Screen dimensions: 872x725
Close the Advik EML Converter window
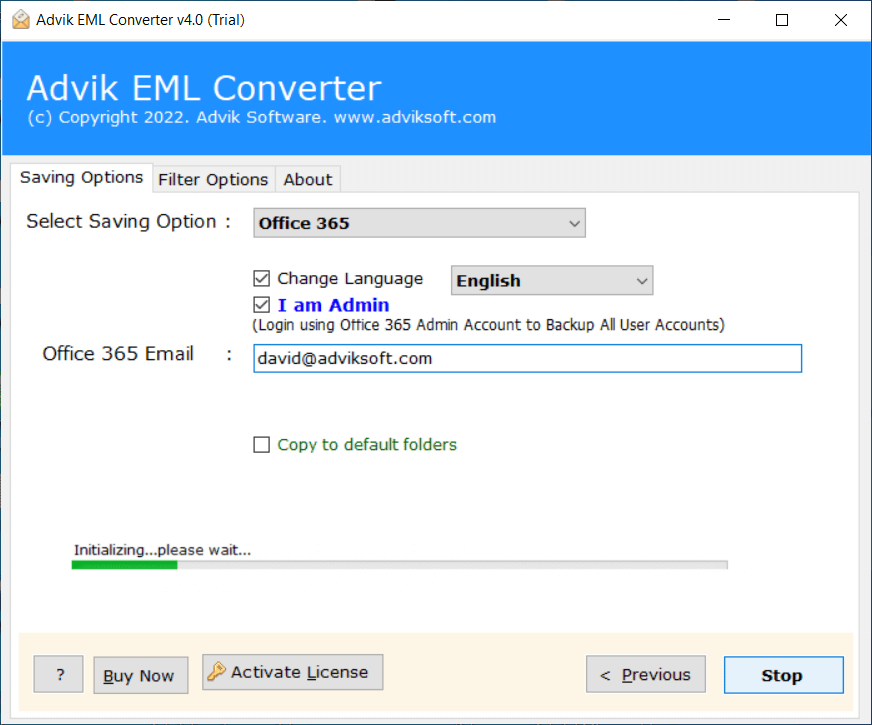[x=841, y=20]
